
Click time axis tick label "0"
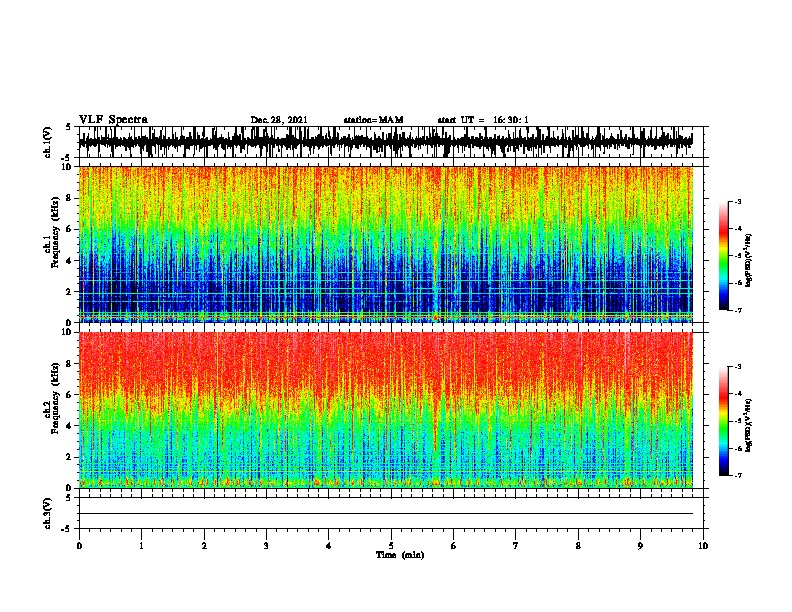79,546
